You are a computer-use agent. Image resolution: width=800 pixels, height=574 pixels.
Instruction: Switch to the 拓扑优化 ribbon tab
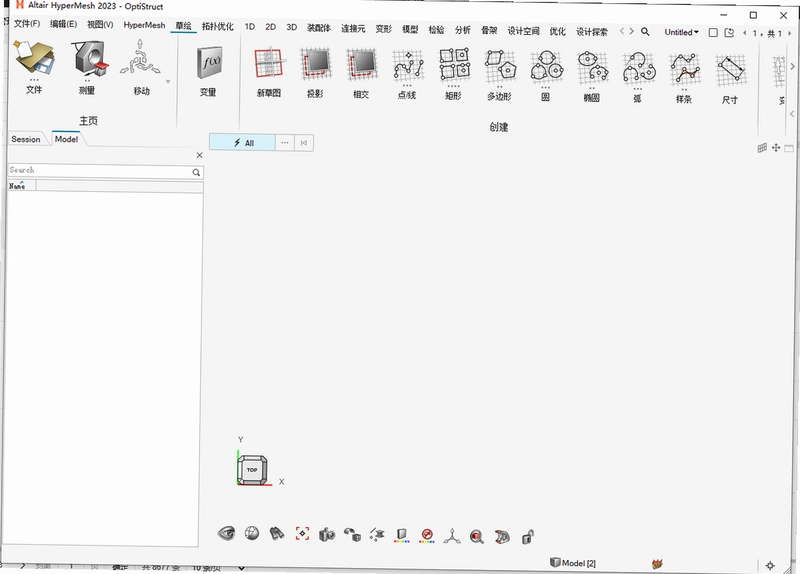pos(217,26)
